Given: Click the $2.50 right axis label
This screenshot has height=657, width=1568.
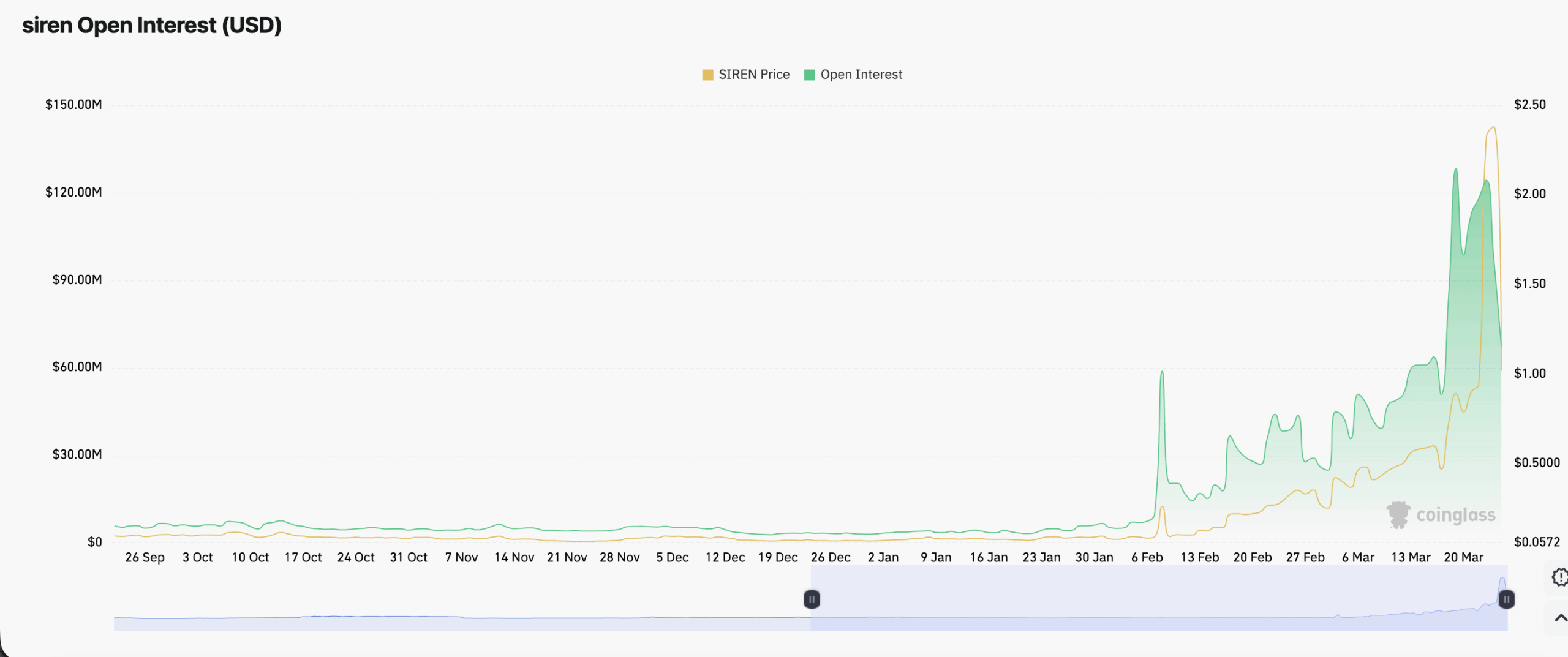Looking at the screenshot, I should coord(1529,105).
